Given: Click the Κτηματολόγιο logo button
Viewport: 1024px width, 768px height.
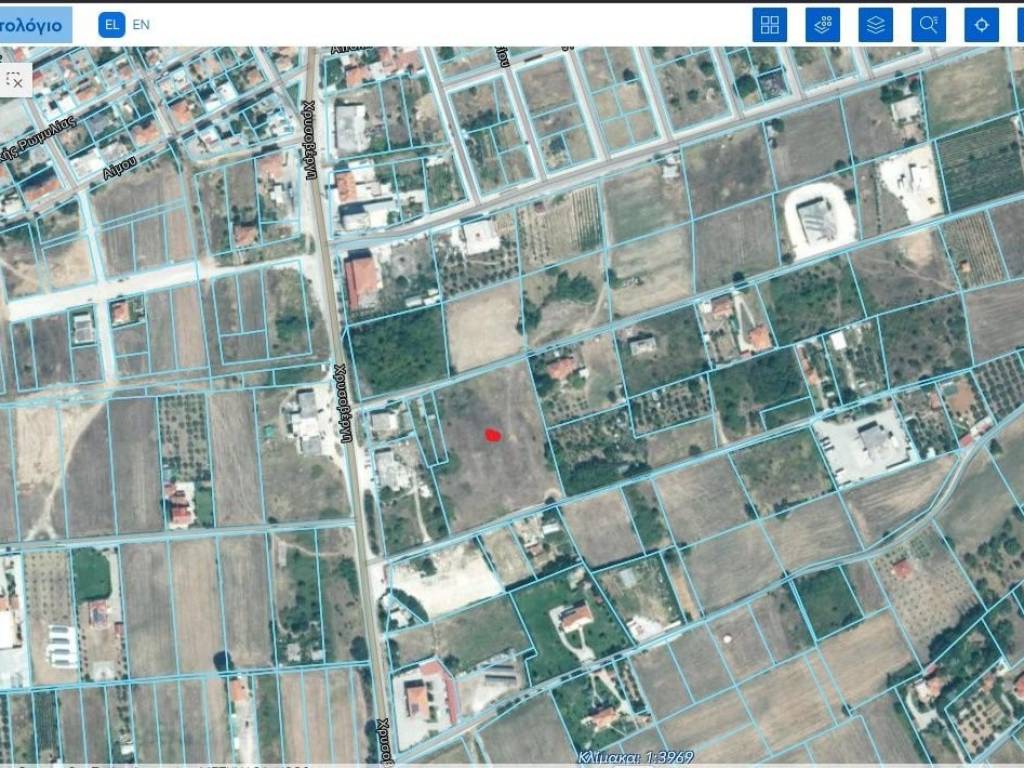Looking at the screenshot, I should tap(35, 25).
